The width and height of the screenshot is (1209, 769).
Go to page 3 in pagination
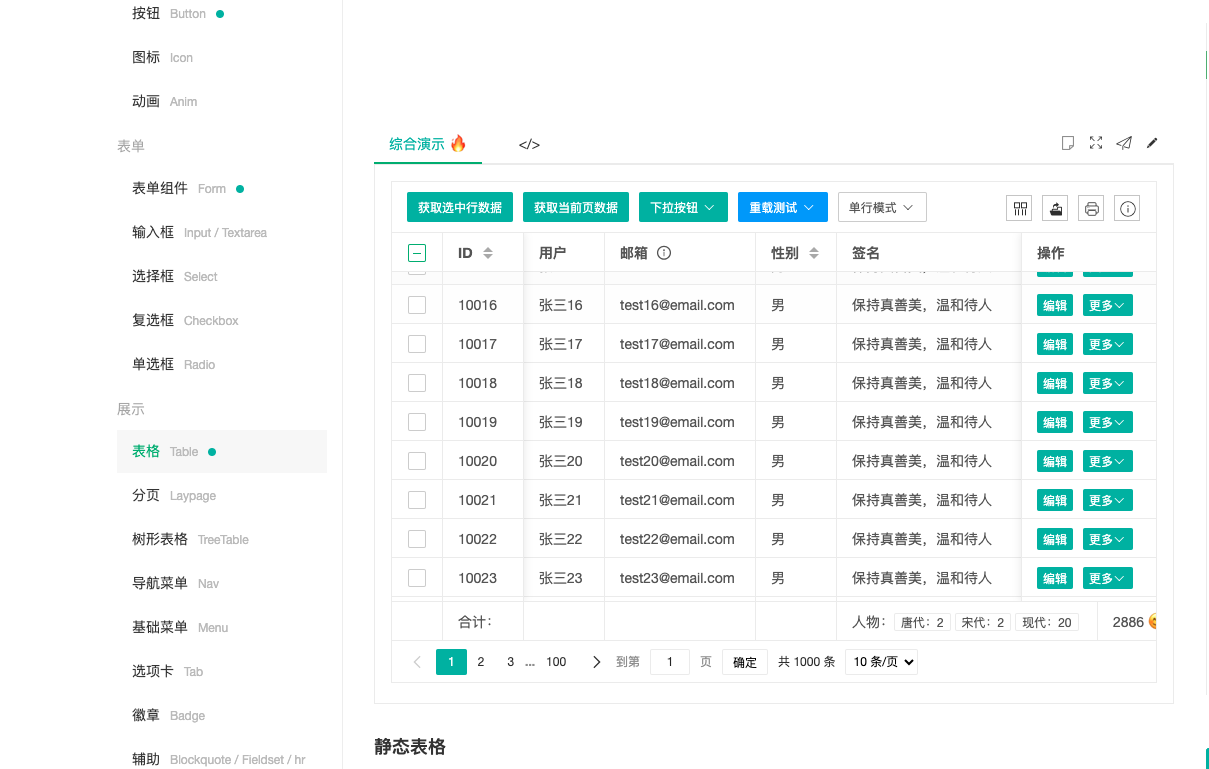pos(511,662)
